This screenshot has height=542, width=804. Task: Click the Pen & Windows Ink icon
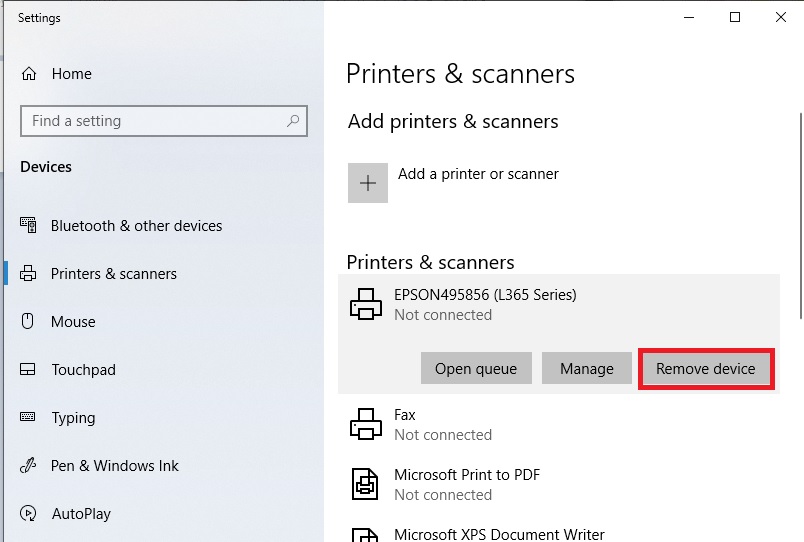click(28, 465)
